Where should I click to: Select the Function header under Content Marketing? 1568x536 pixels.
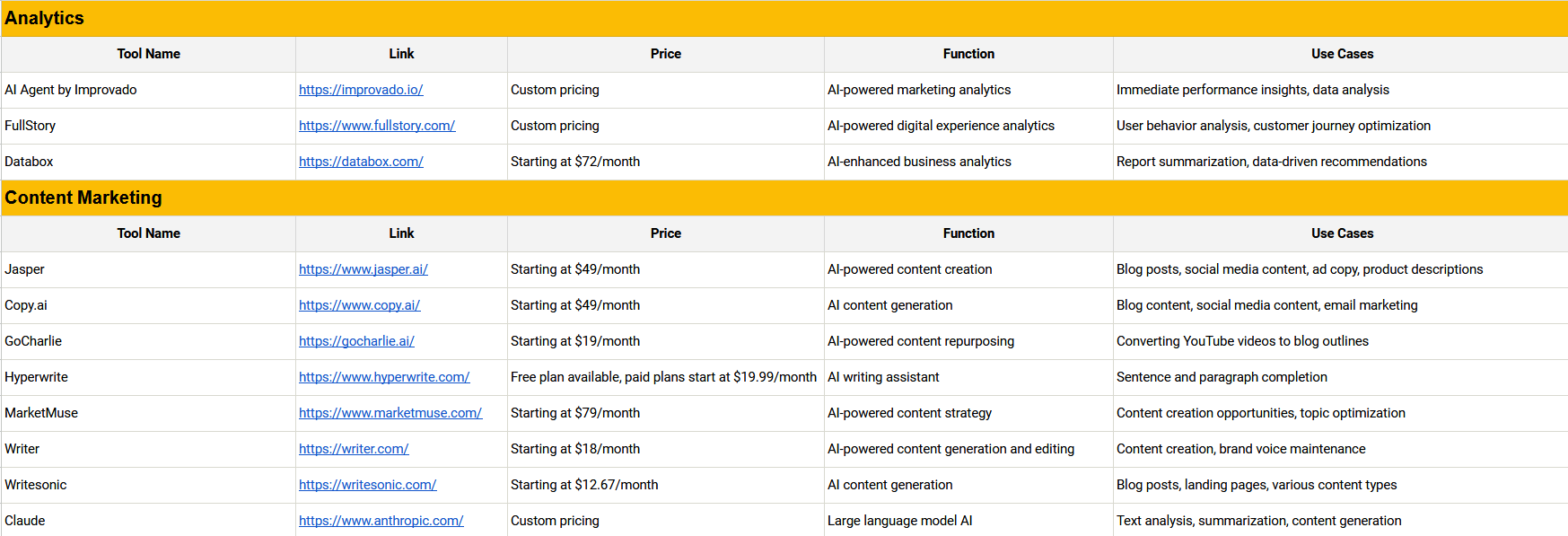coord(968,233)
